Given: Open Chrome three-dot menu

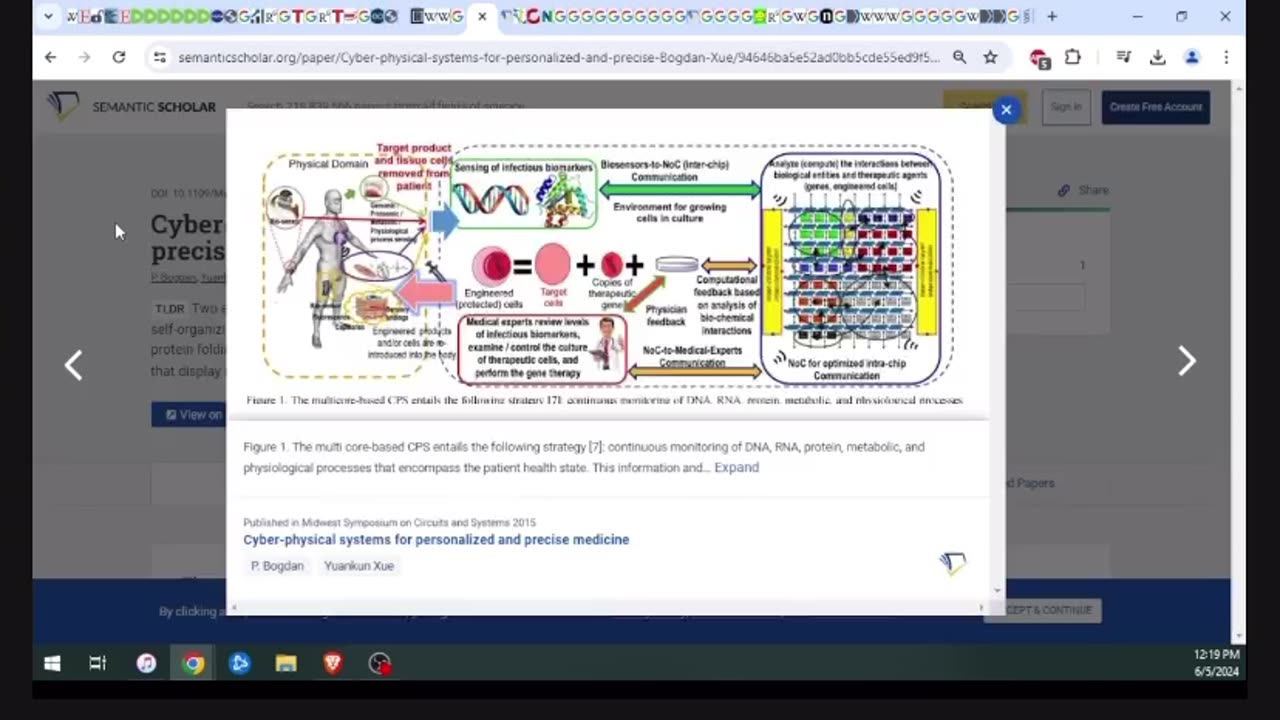Looking at the screenshot, I should point(1226,58).
